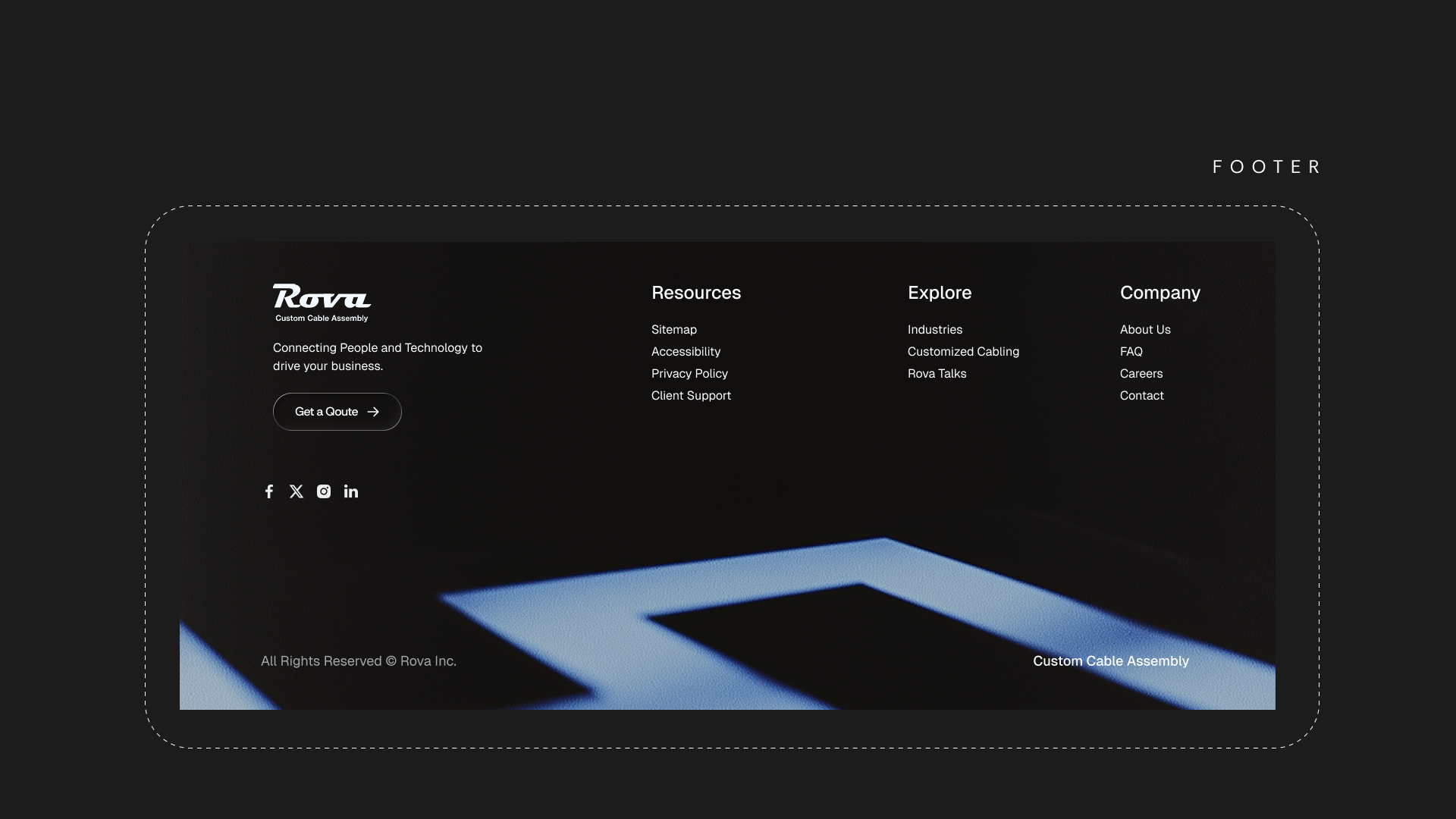
Task: Click the Resources column heading
Action: click(696, 293)
